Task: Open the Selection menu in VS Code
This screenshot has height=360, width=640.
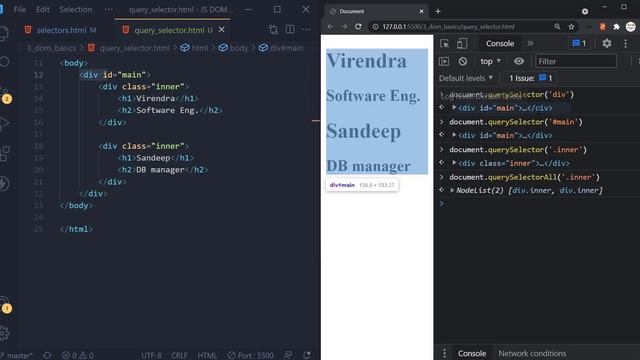Action: click(x=76, y=9)
